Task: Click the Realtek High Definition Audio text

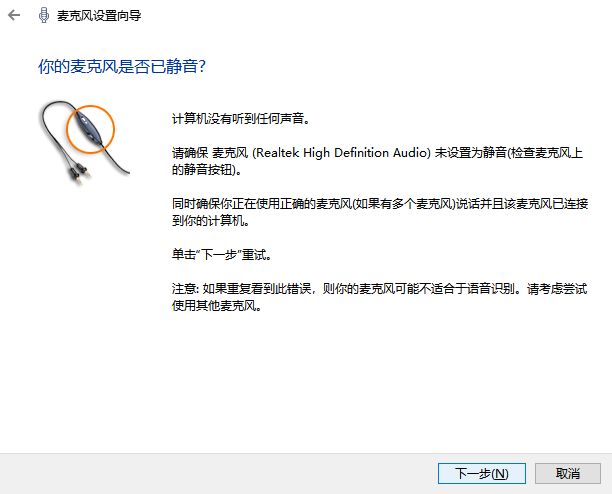Action: point(342,152)
